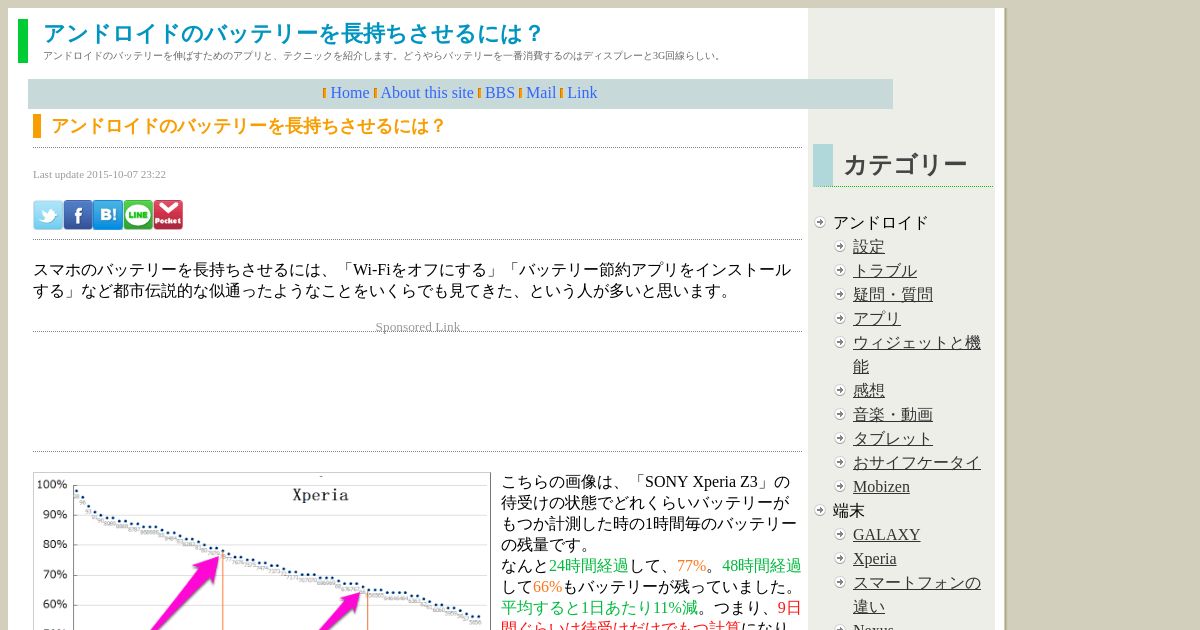Click the green text 24時間経過
Screen dimensions: 1200x630
[589, 566]
